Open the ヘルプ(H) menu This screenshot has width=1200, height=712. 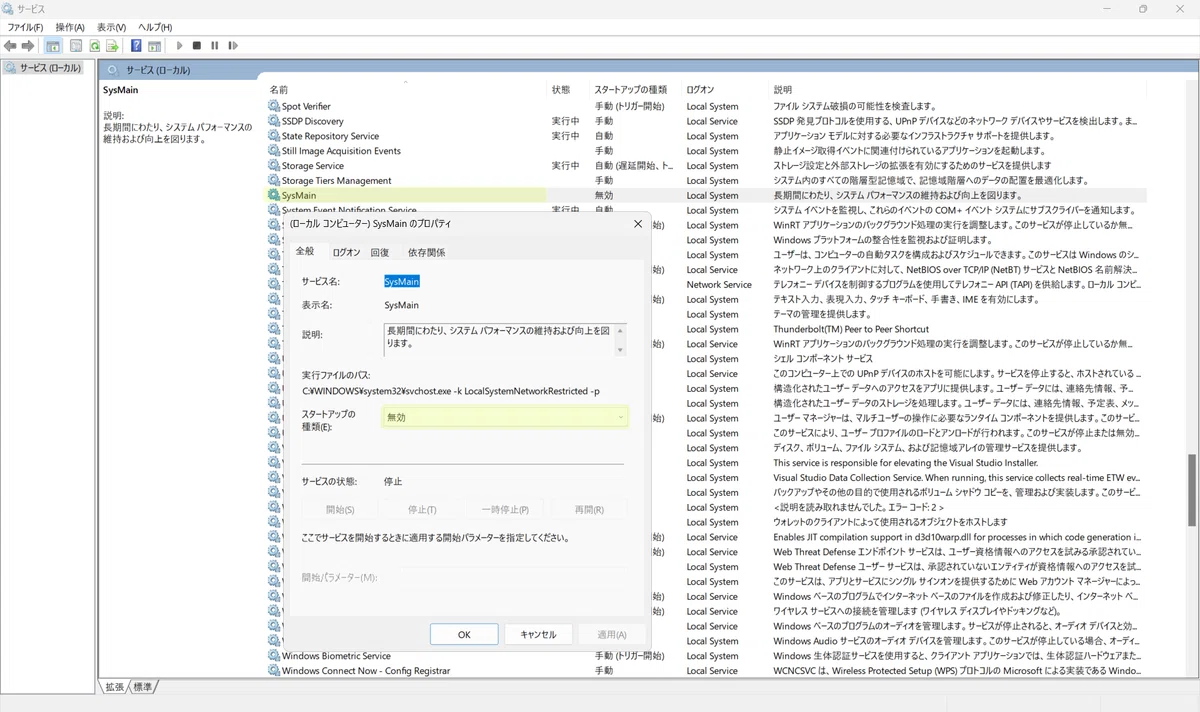click(155, 27)
